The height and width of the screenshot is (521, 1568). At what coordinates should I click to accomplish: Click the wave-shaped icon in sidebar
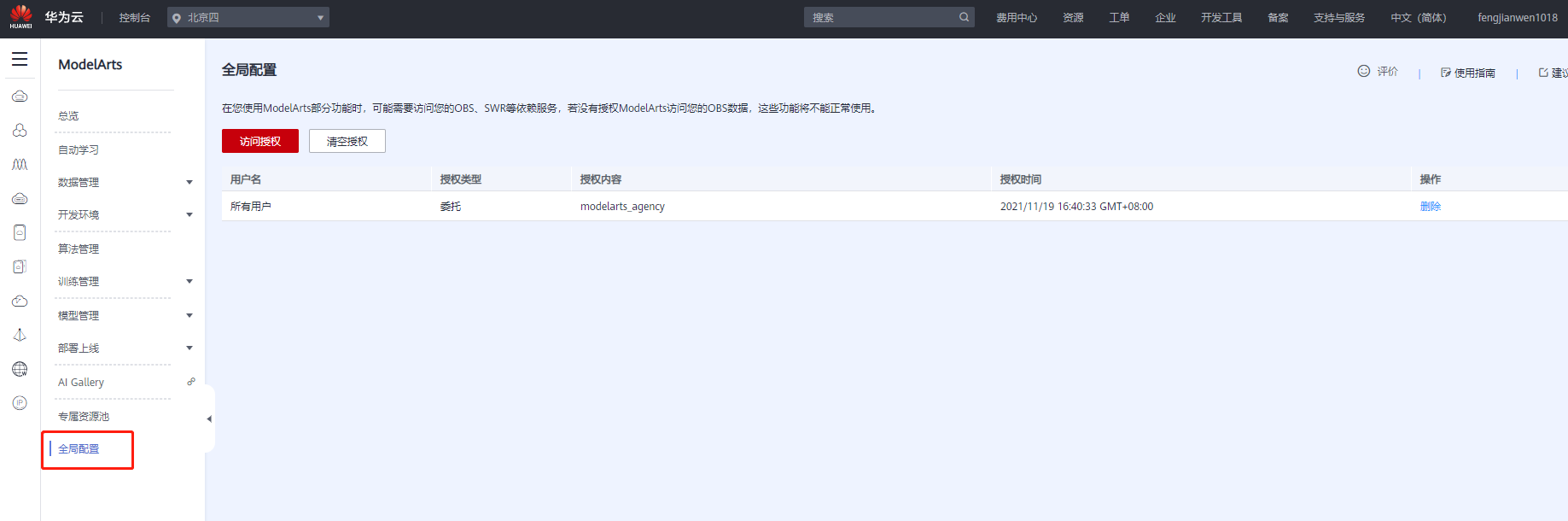(20, 164)
